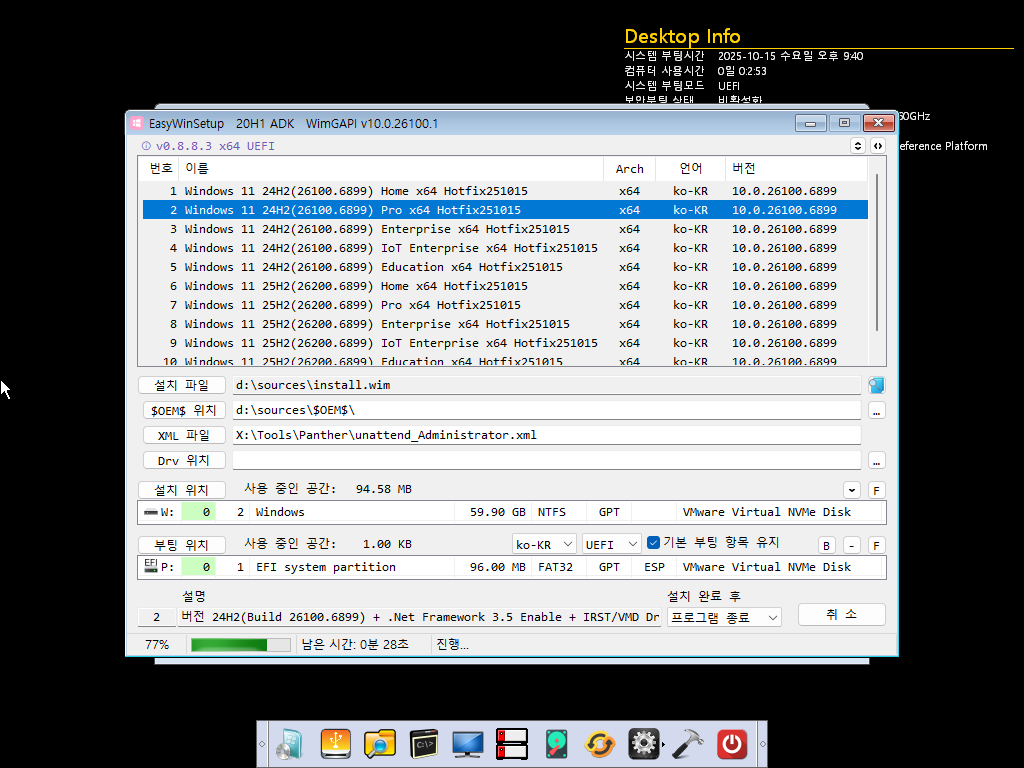Image resolution: width=1024 pixels, height=768 pixels.
Task: Open the hammer tools icon in dock
Action: point(688,744)
